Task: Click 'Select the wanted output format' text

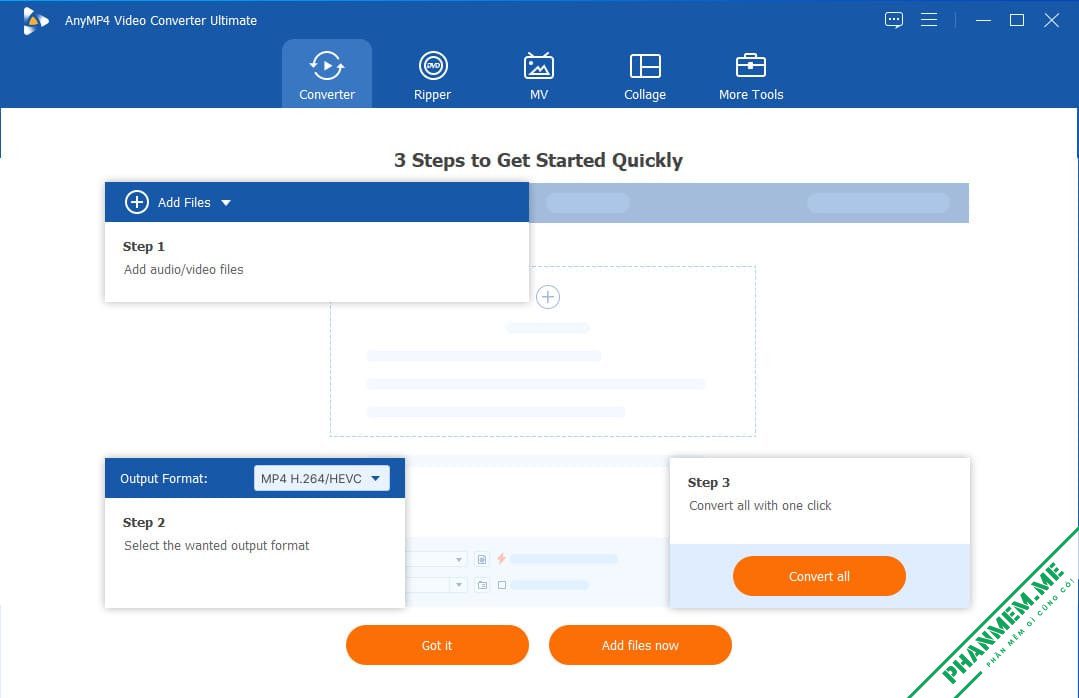Action: click(x=217, y=546)
